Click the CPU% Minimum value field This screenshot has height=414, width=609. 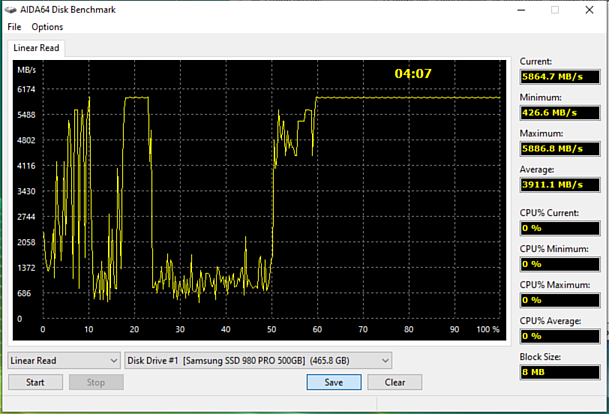click(560, 264)
